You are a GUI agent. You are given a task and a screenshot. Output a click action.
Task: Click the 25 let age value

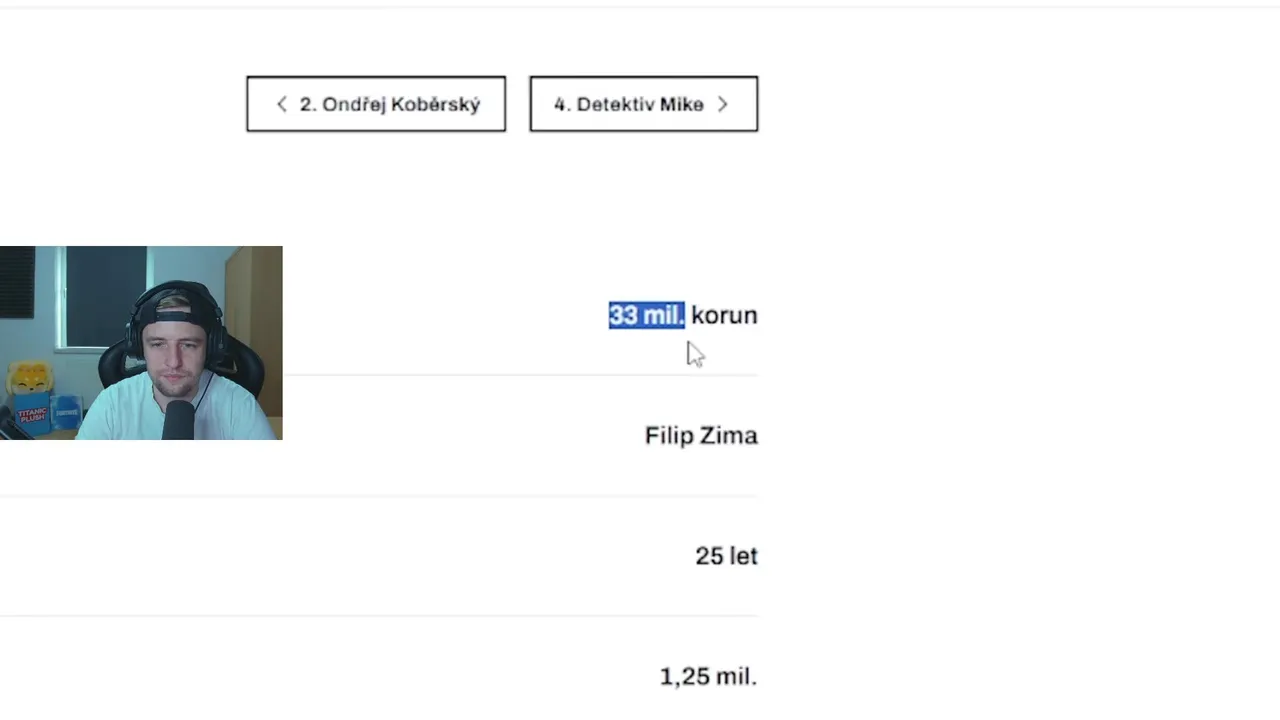point(726,556)
